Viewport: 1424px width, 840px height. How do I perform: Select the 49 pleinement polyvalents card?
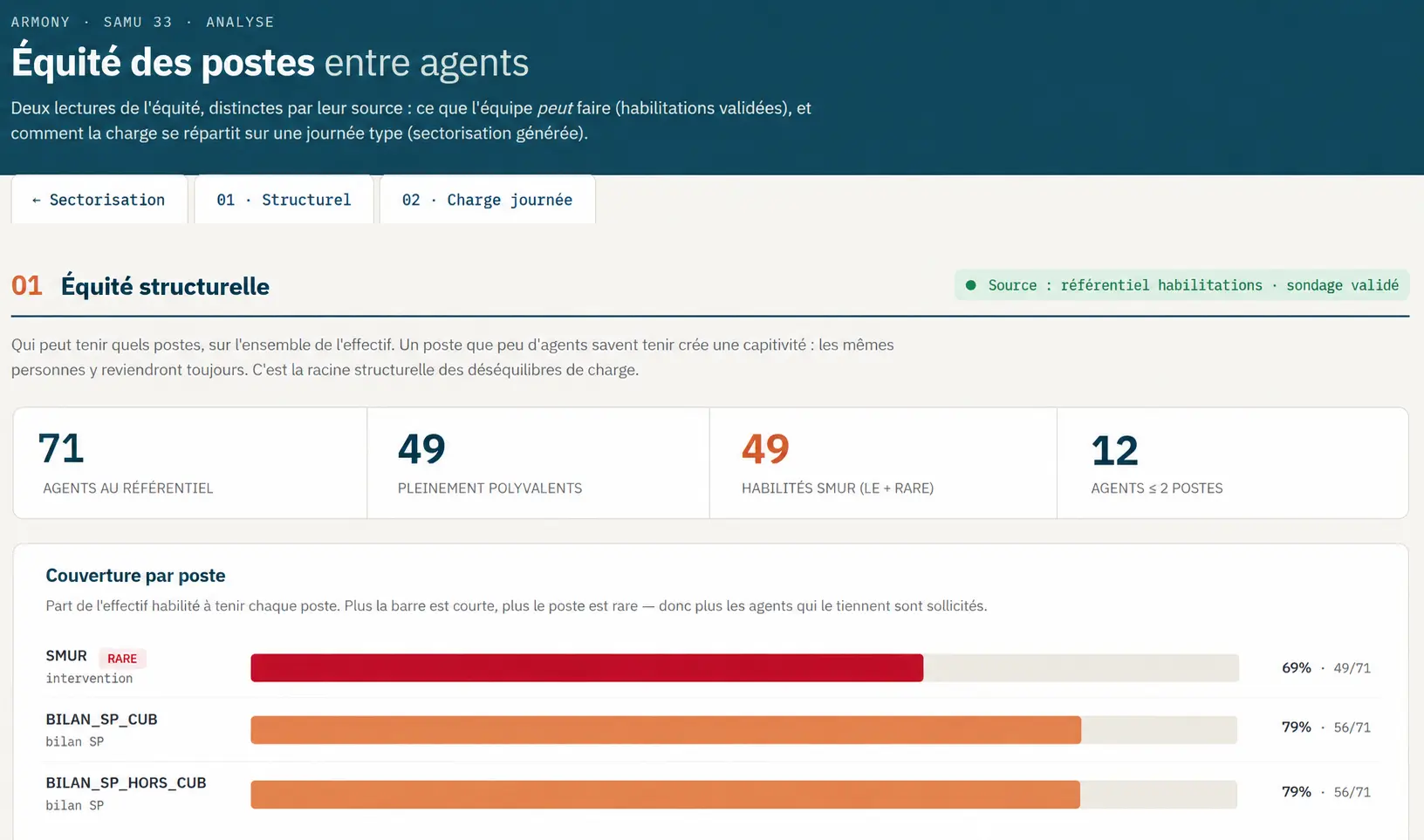[x=538, y=463]
